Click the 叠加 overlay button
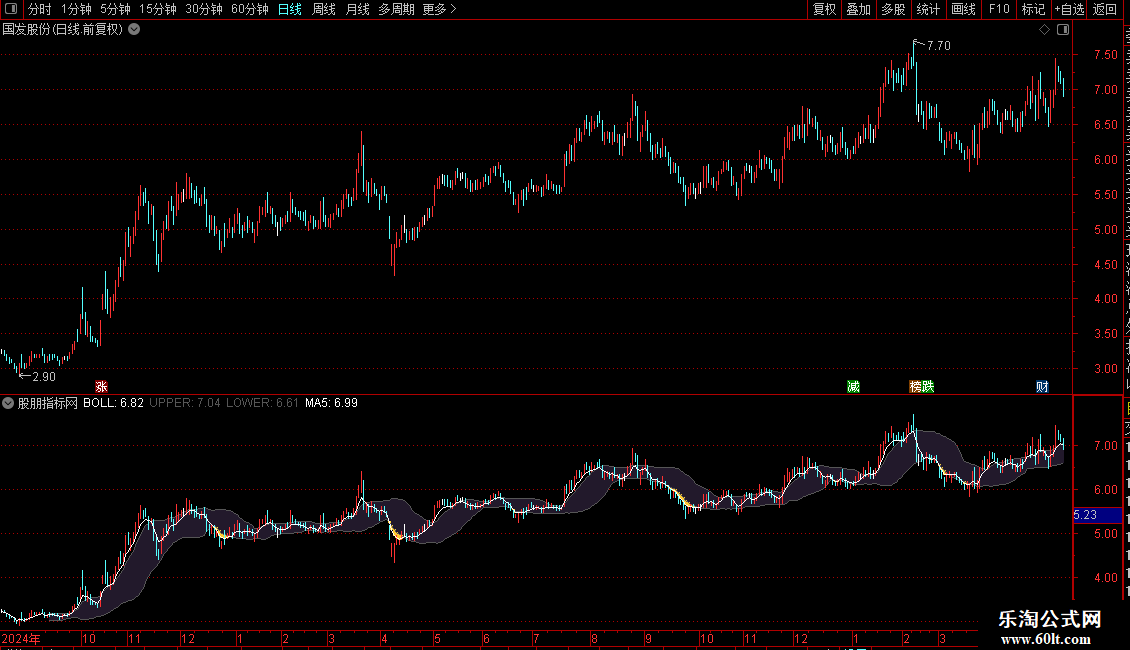 click(859, 9)
